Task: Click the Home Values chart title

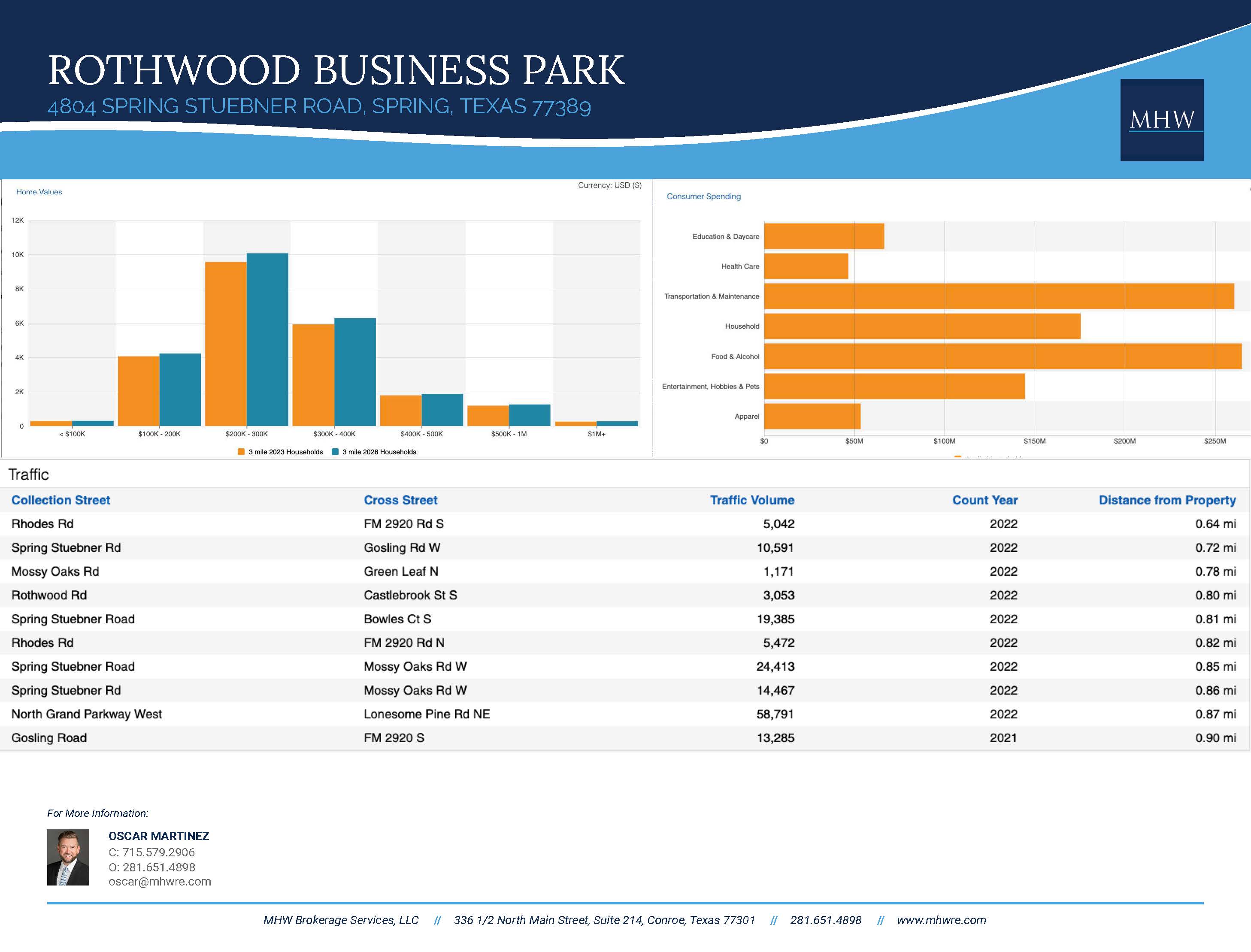Action: pos(39,192)
